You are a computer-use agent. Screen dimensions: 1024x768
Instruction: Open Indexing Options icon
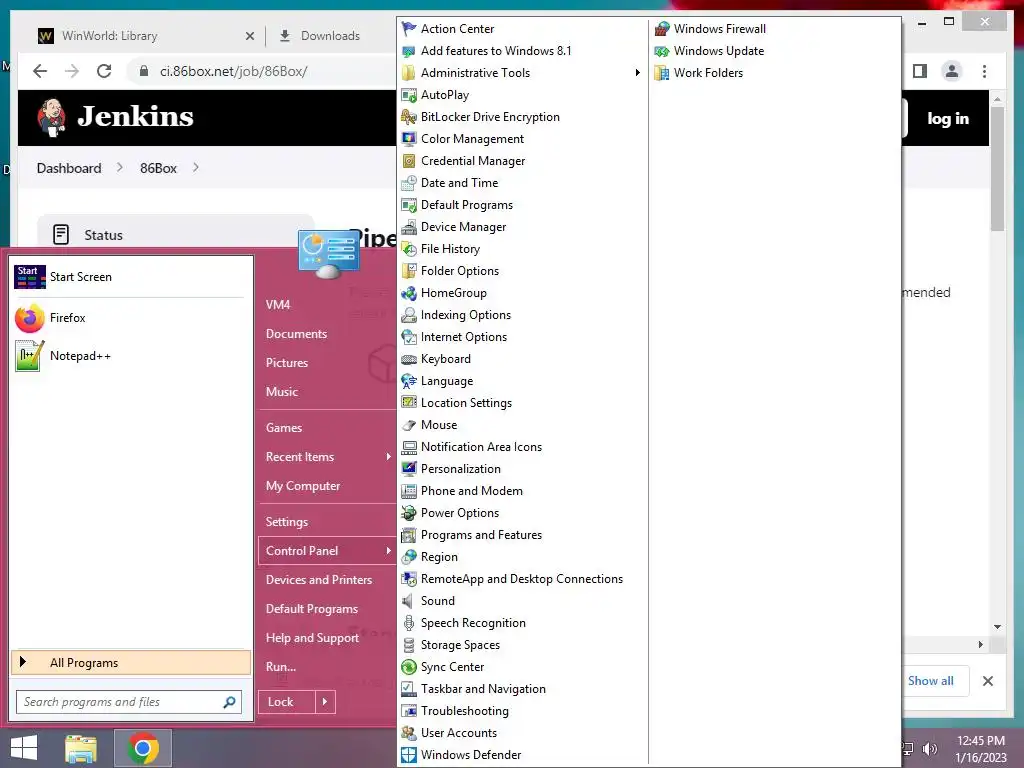click(409, 315)
